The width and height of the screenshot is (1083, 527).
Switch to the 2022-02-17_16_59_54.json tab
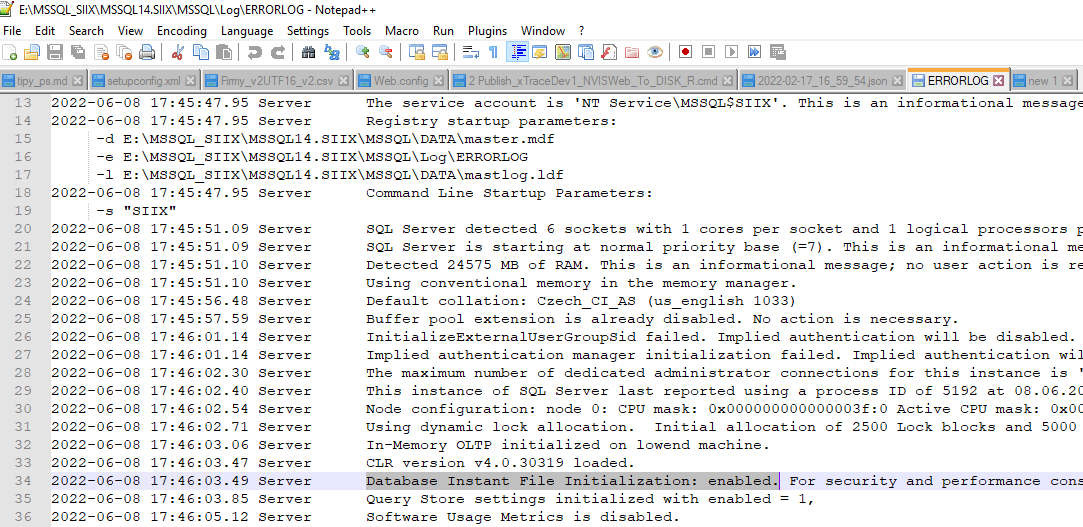pyautogui.click(x=822, y=81)
